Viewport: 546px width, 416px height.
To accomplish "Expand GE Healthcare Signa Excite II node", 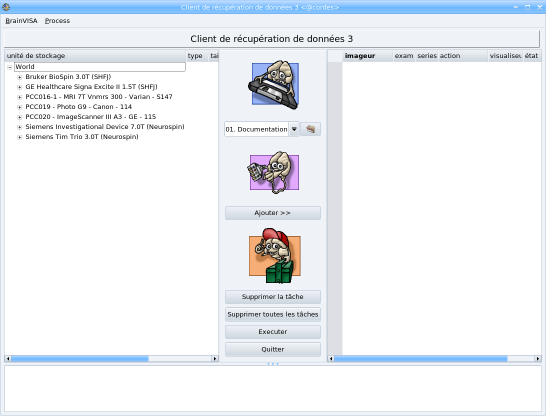I will (x=20, y=87).
